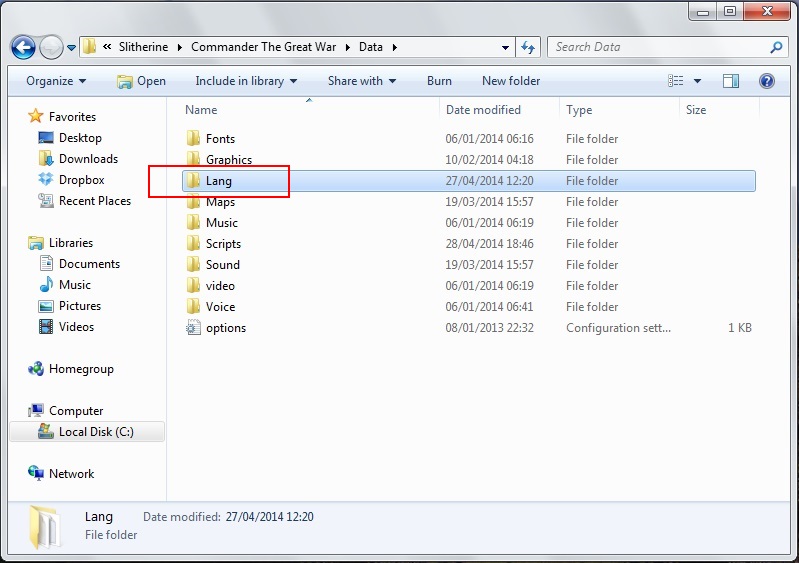Screen dimensions: 799x563
Task: Click the options file name
Action: tap(226, 328)
